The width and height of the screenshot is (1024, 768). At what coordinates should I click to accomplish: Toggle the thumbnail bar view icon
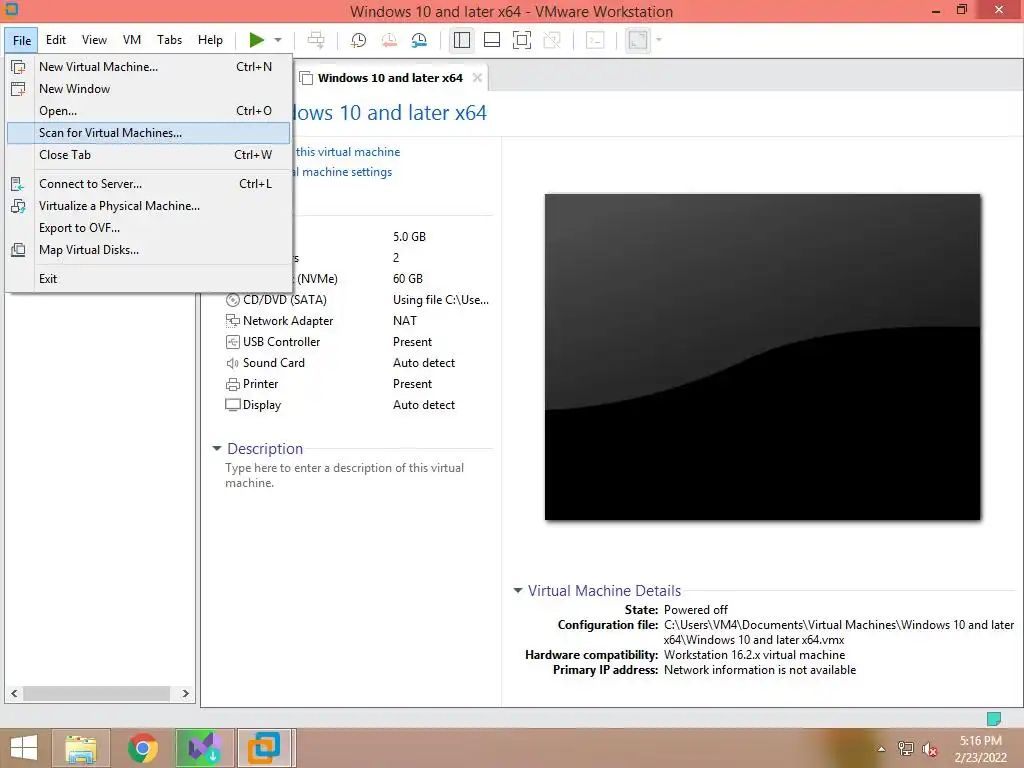[492, 40]
